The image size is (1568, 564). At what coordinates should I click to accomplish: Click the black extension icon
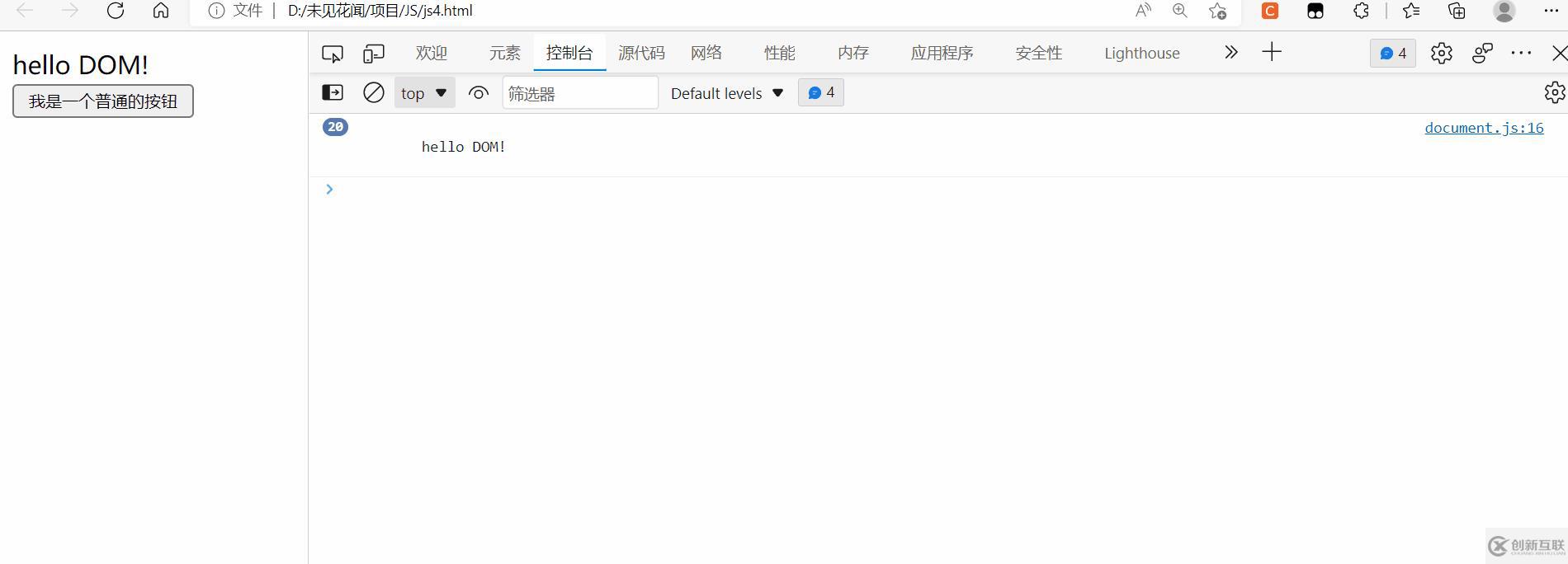click(x=1315, y=11)
